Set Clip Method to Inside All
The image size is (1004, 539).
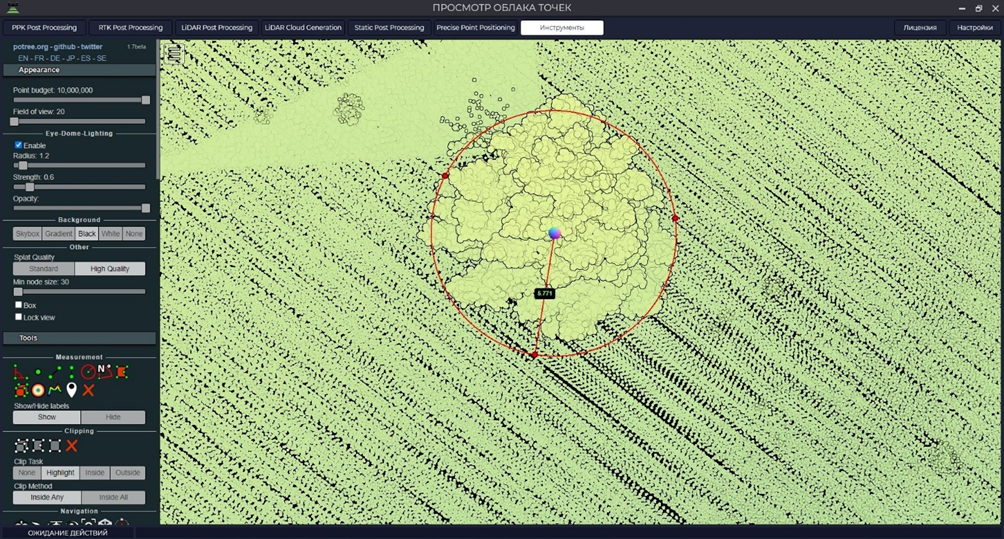(113, 497)
